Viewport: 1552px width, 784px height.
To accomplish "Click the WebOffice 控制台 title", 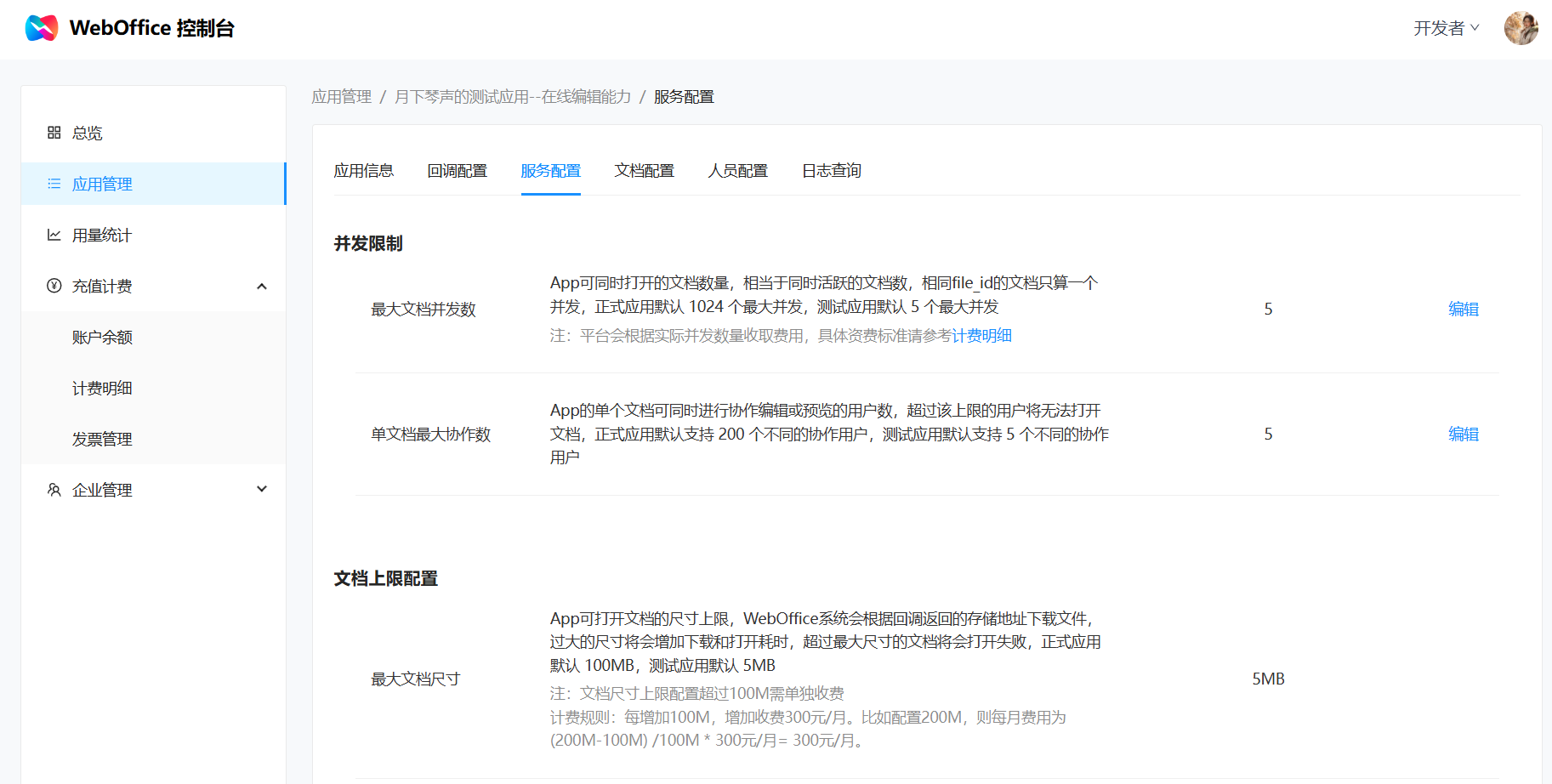I will pyautogui.click(x=151, y=28).
